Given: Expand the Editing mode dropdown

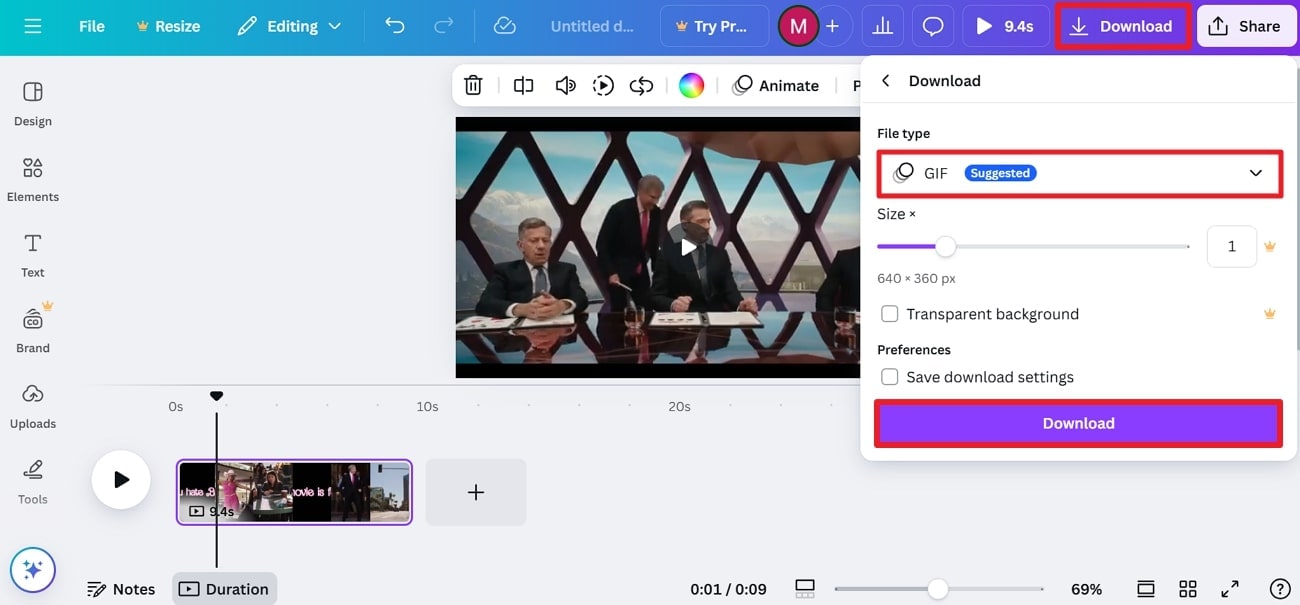Looking at the screenshot, I should [289, 26].
